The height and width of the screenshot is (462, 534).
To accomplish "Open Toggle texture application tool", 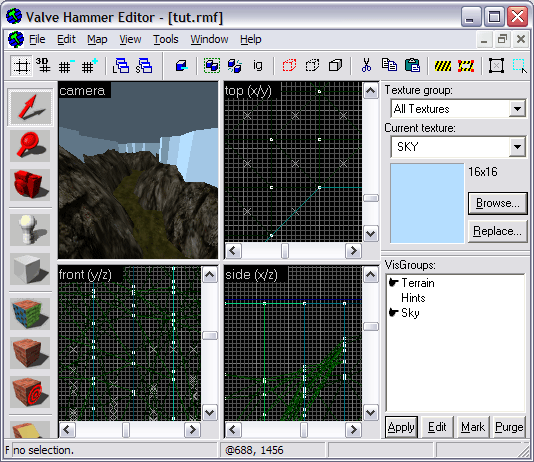I will (x=30, y=314).
